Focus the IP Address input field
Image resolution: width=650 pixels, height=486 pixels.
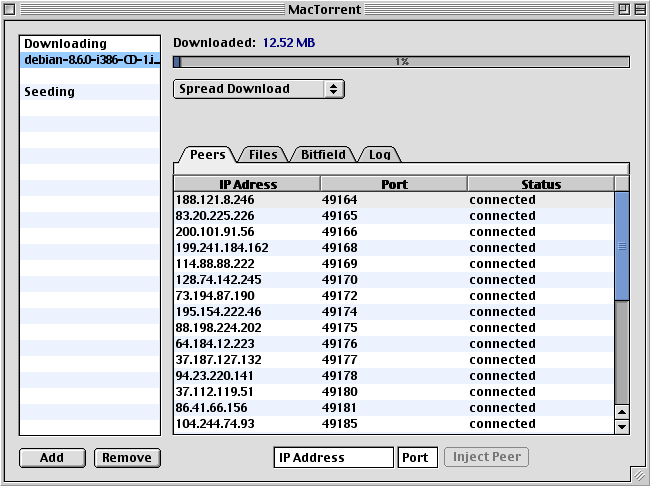[333, 457]
